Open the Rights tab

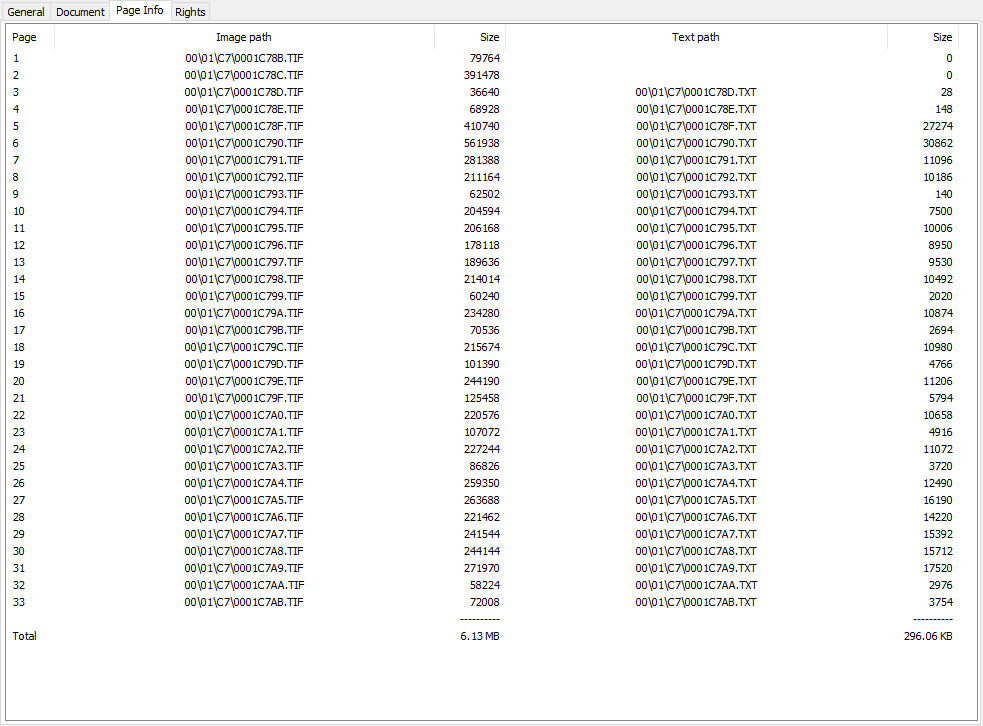[190, 12]
